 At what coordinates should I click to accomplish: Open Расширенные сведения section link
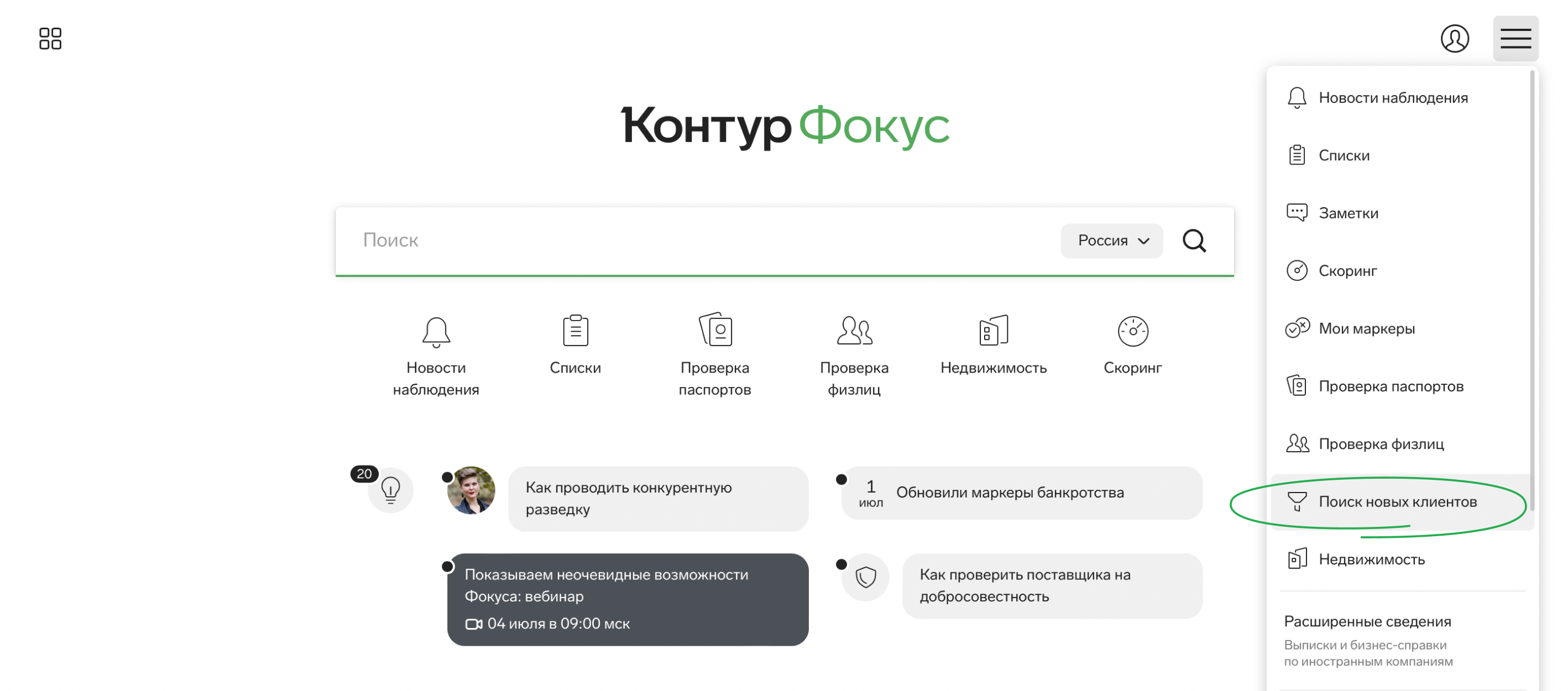coord(1367,621)
